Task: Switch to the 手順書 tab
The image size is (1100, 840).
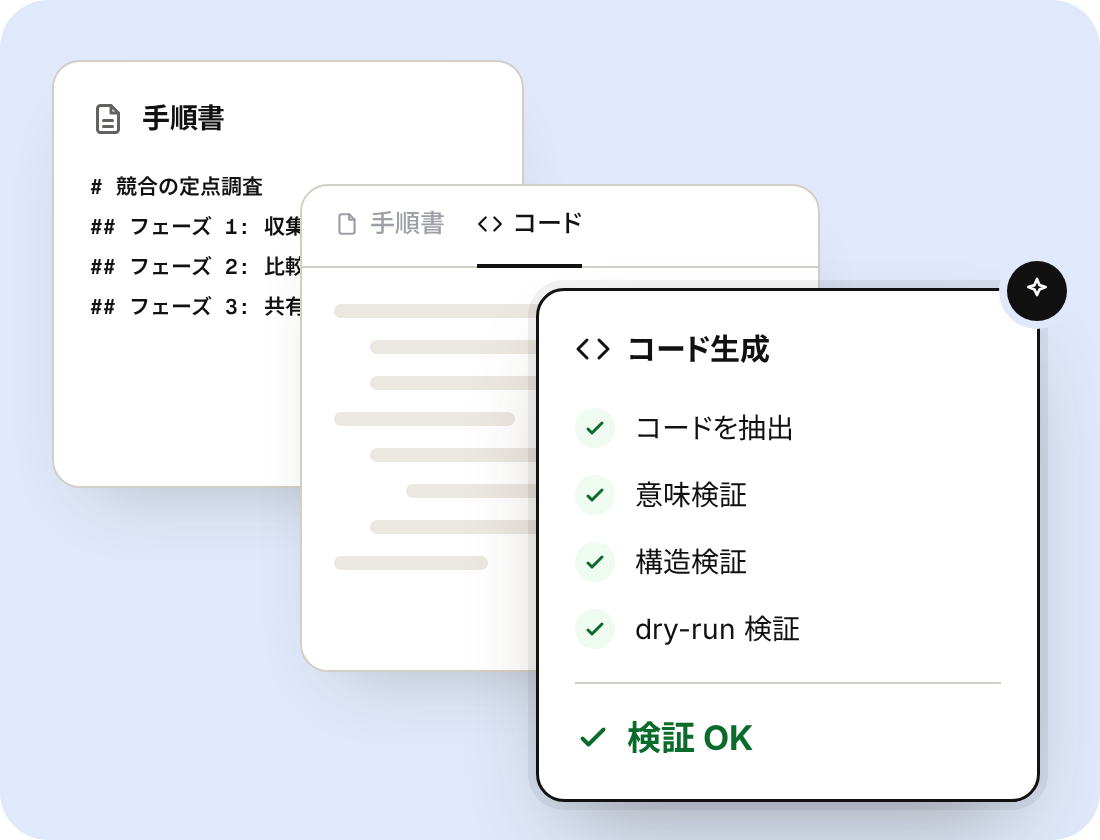Action: point(390,224)
